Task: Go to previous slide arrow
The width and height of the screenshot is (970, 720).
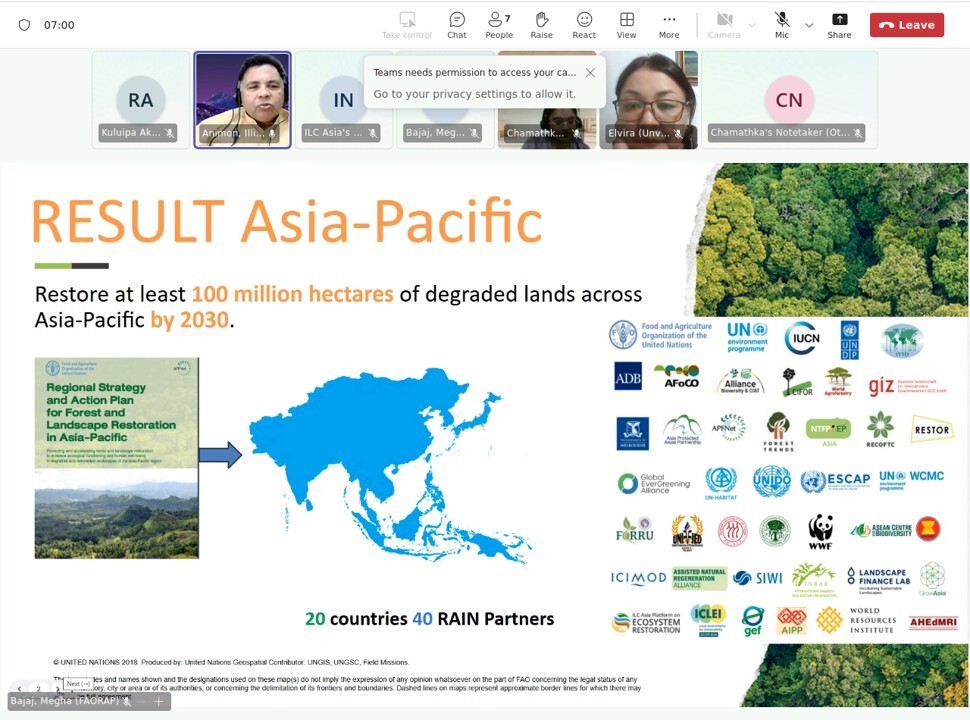Action: [20, 688]
